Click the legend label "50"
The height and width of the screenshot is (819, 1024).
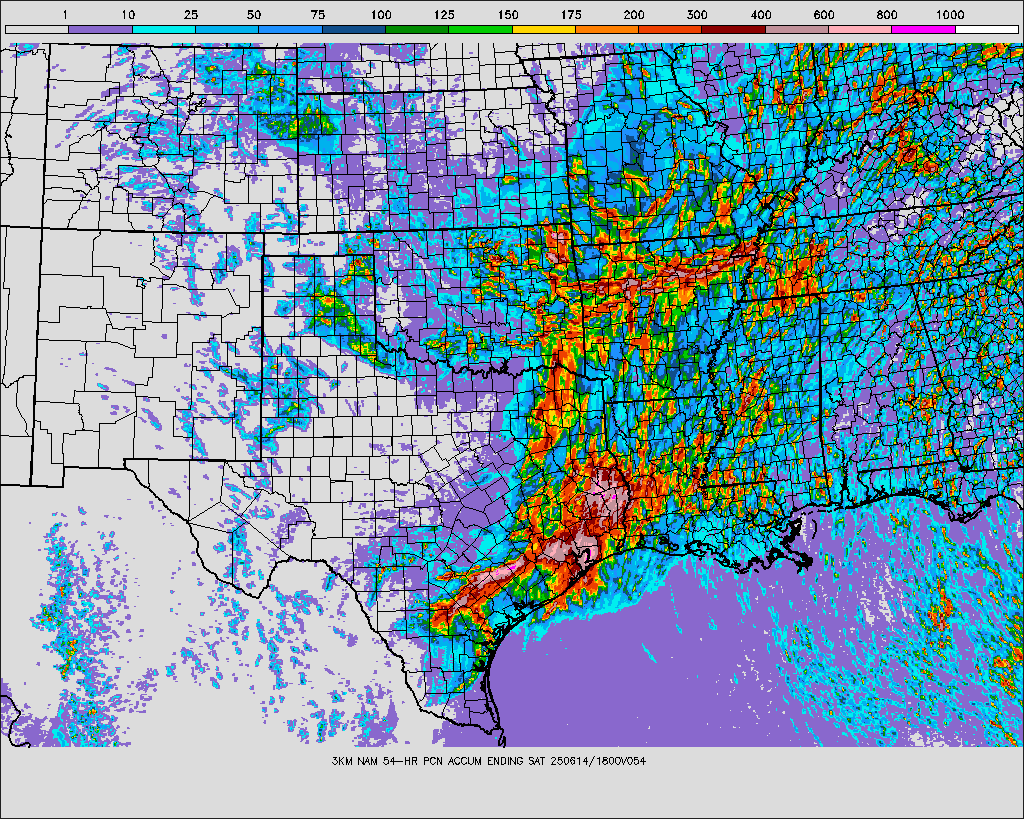click(x=255, y=14)
